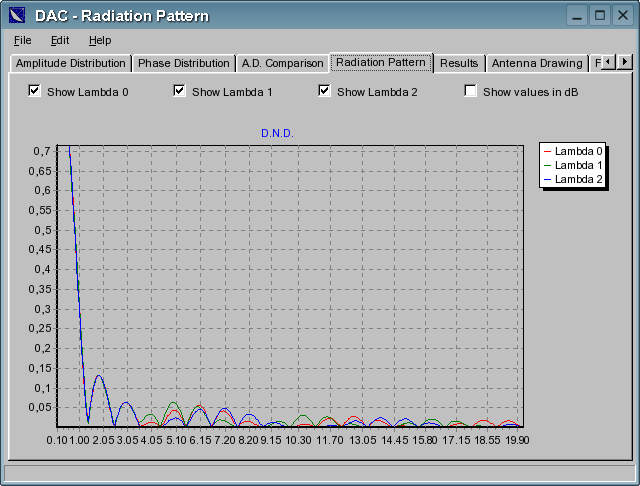Close the DAC Radiation Pattern window
This screenshot has height=486, width=640.
(x=622, y=16)
